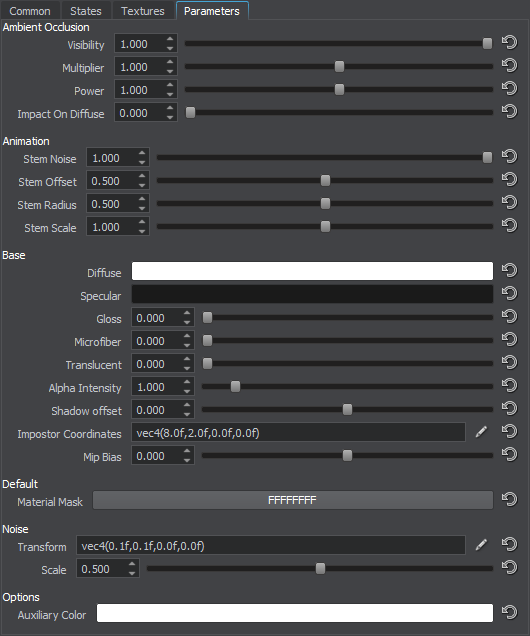This screenshot has width=530, height=636.
Task: Reset the Alpha Intensity parameter
Action: click(509, 385)
